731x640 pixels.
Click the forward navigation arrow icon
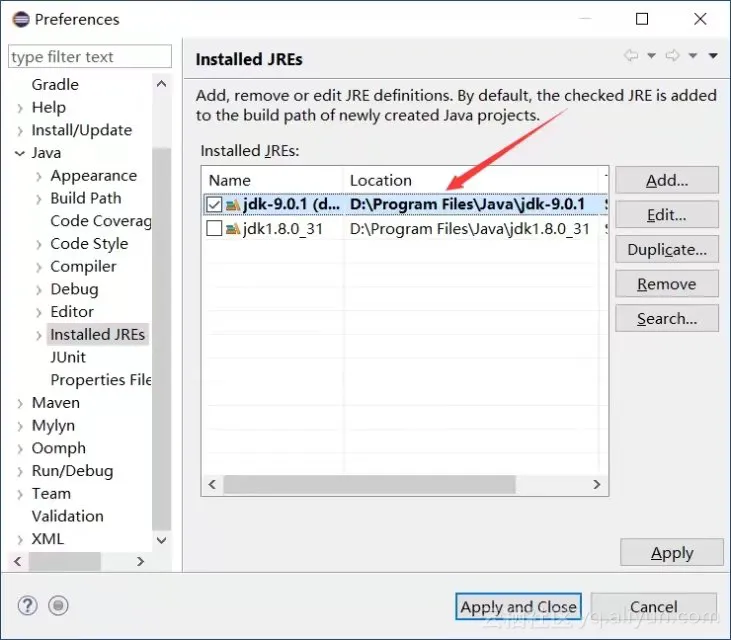pos(672,55)
